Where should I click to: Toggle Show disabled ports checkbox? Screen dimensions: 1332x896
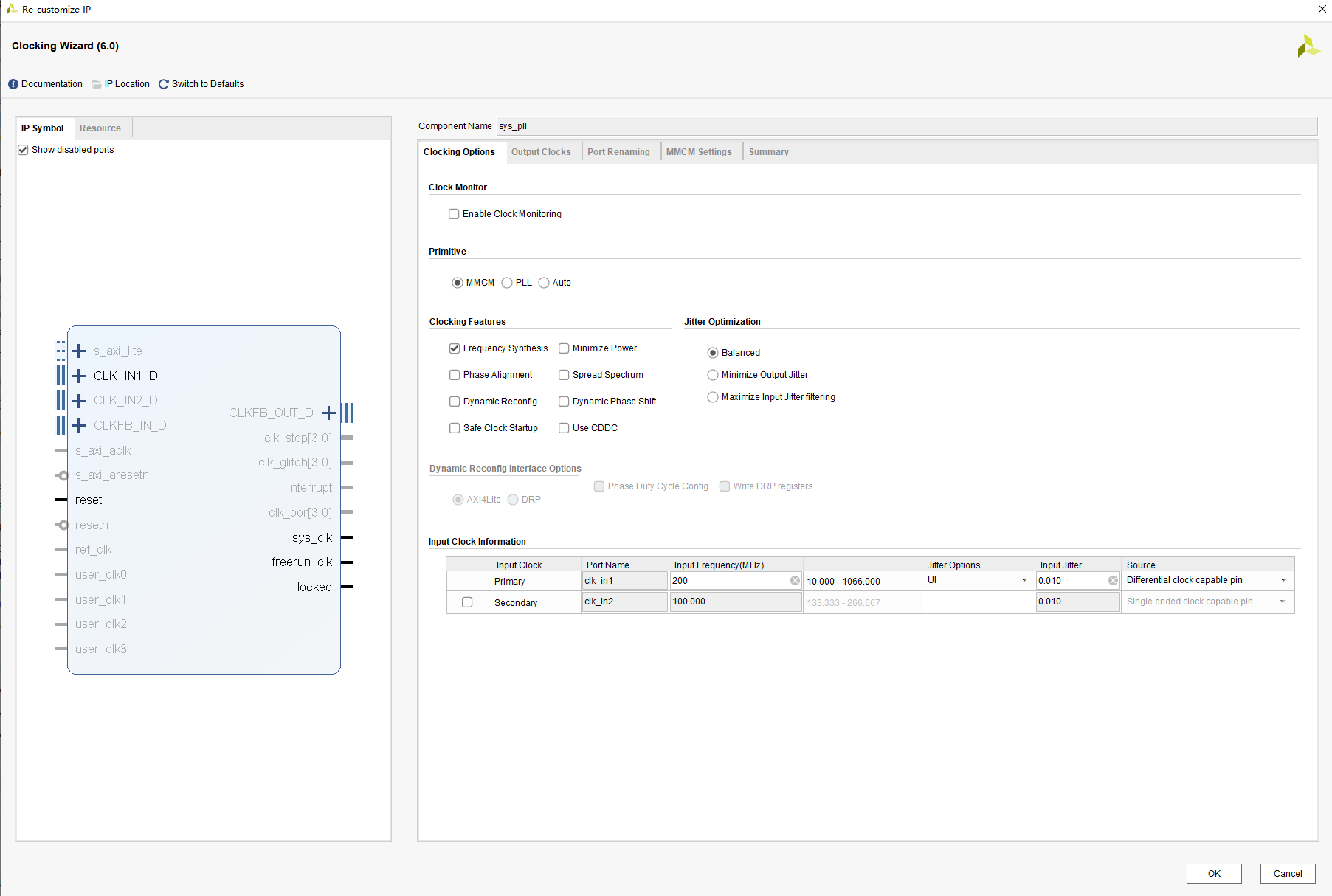pos(23,150)
